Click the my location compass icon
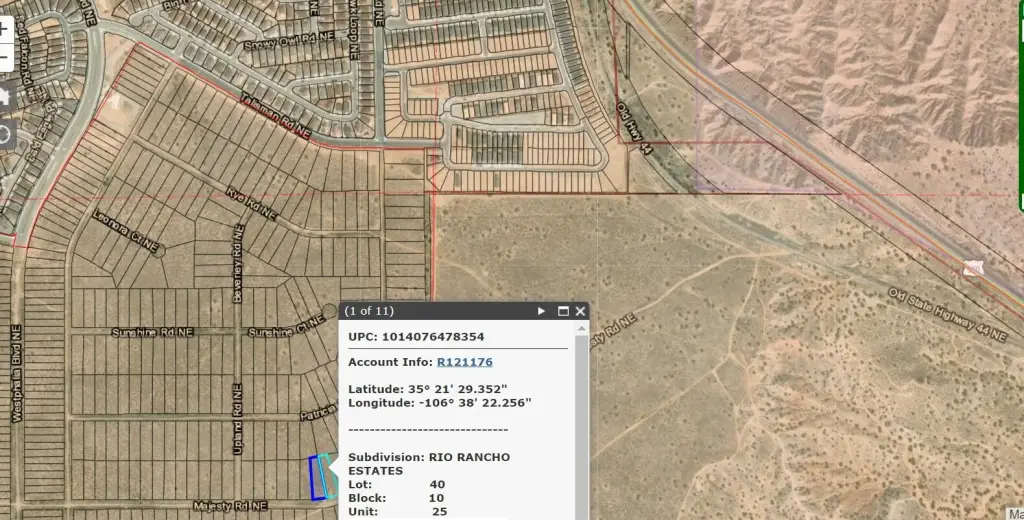Screen dimensions: 1024x520 point(3,134)
